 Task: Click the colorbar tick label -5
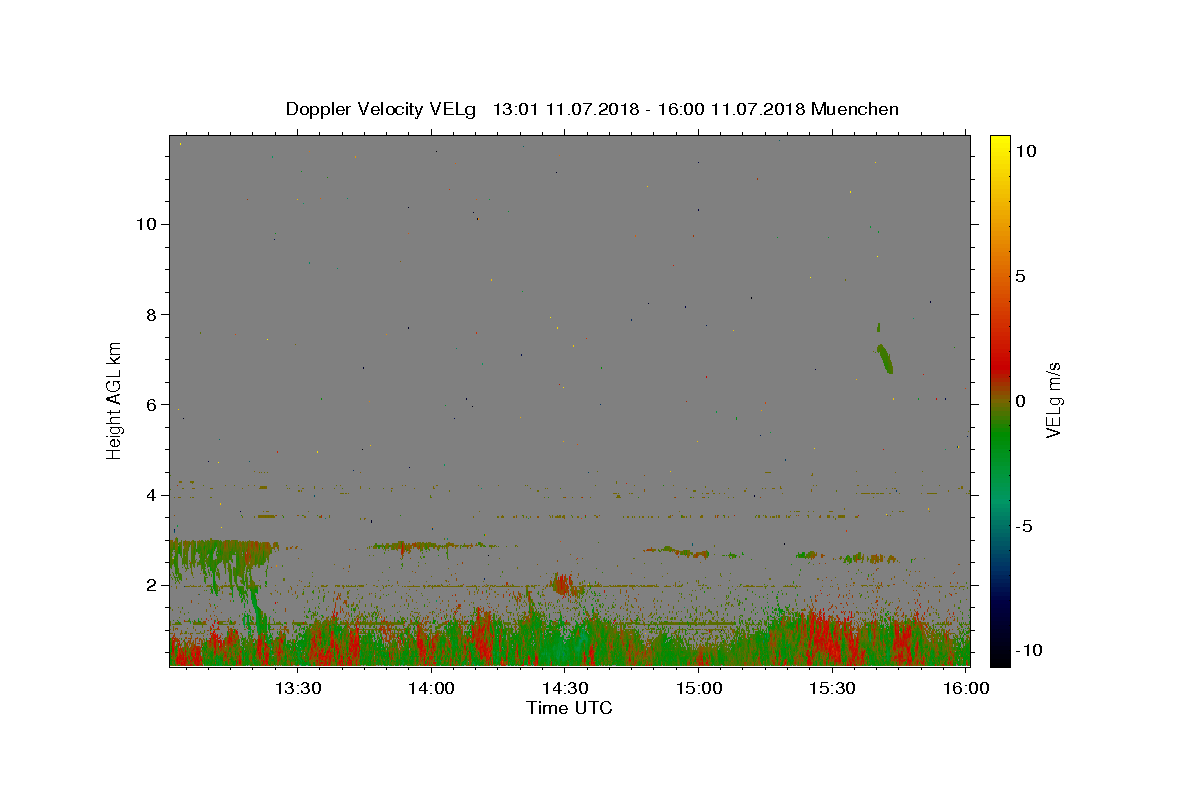1023,526
